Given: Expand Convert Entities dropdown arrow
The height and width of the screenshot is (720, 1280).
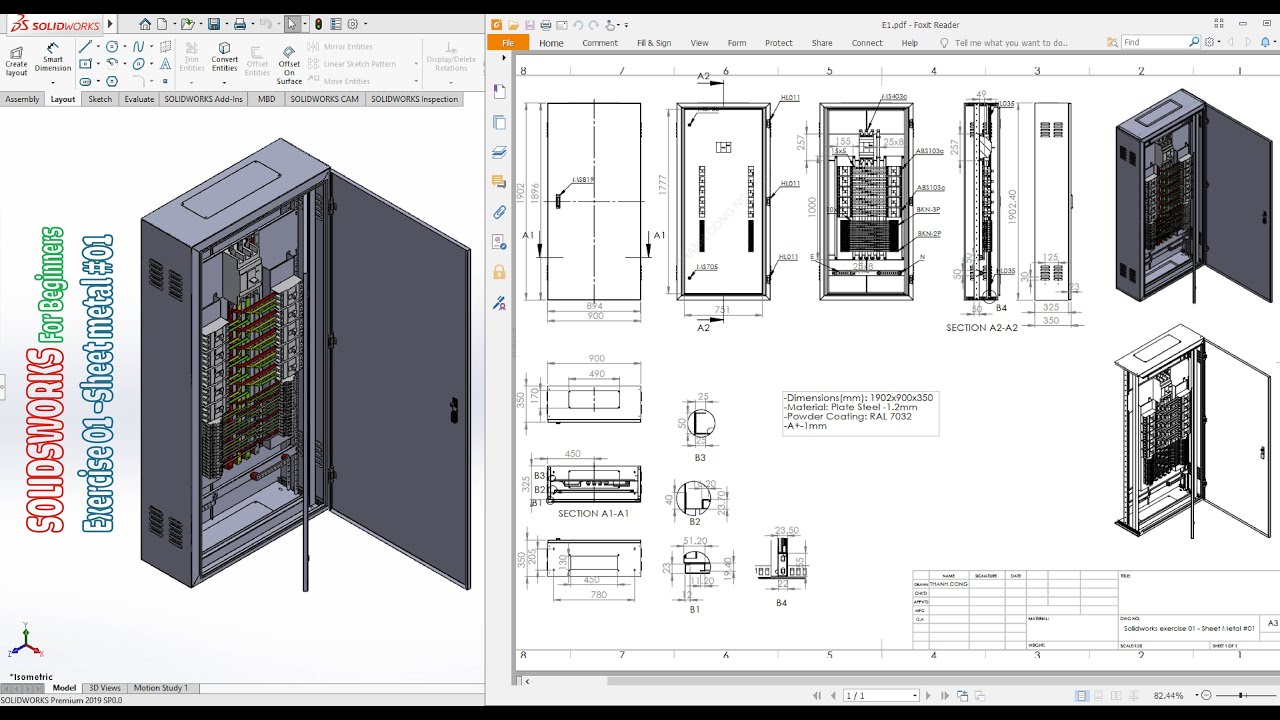Looking at the screenshot, I should click(224, 83).
